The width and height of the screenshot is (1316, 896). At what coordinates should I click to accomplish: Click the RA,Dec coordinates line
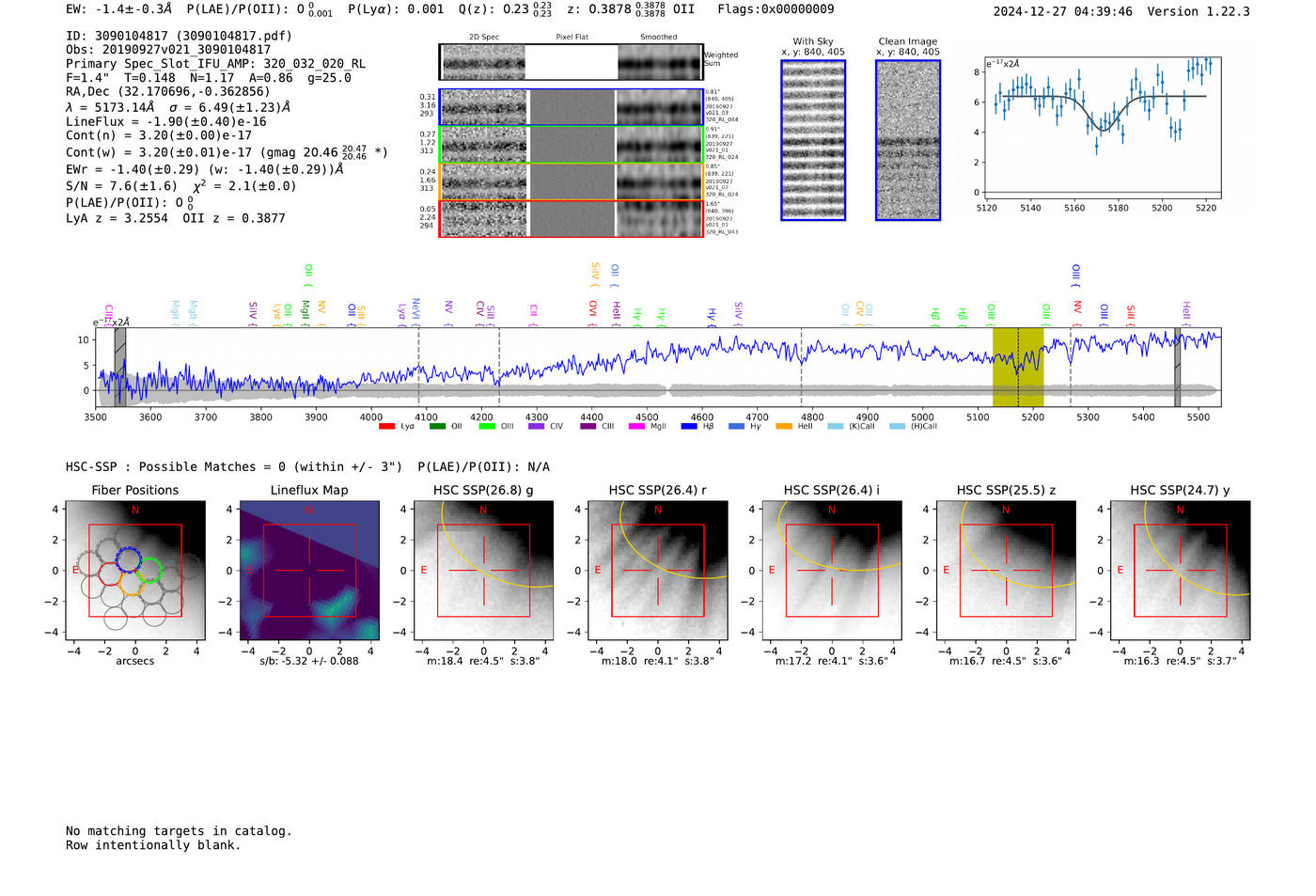pyautogui.click(x=168, y=91)
